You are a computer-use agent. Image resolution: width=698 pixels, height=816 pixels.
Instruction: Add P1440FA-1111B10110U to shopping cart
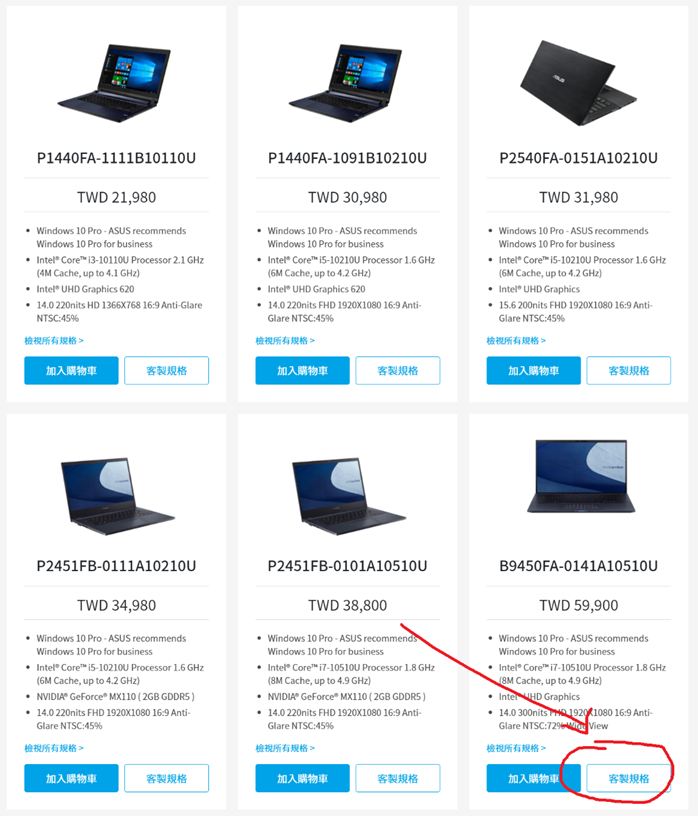coord(71,371)
